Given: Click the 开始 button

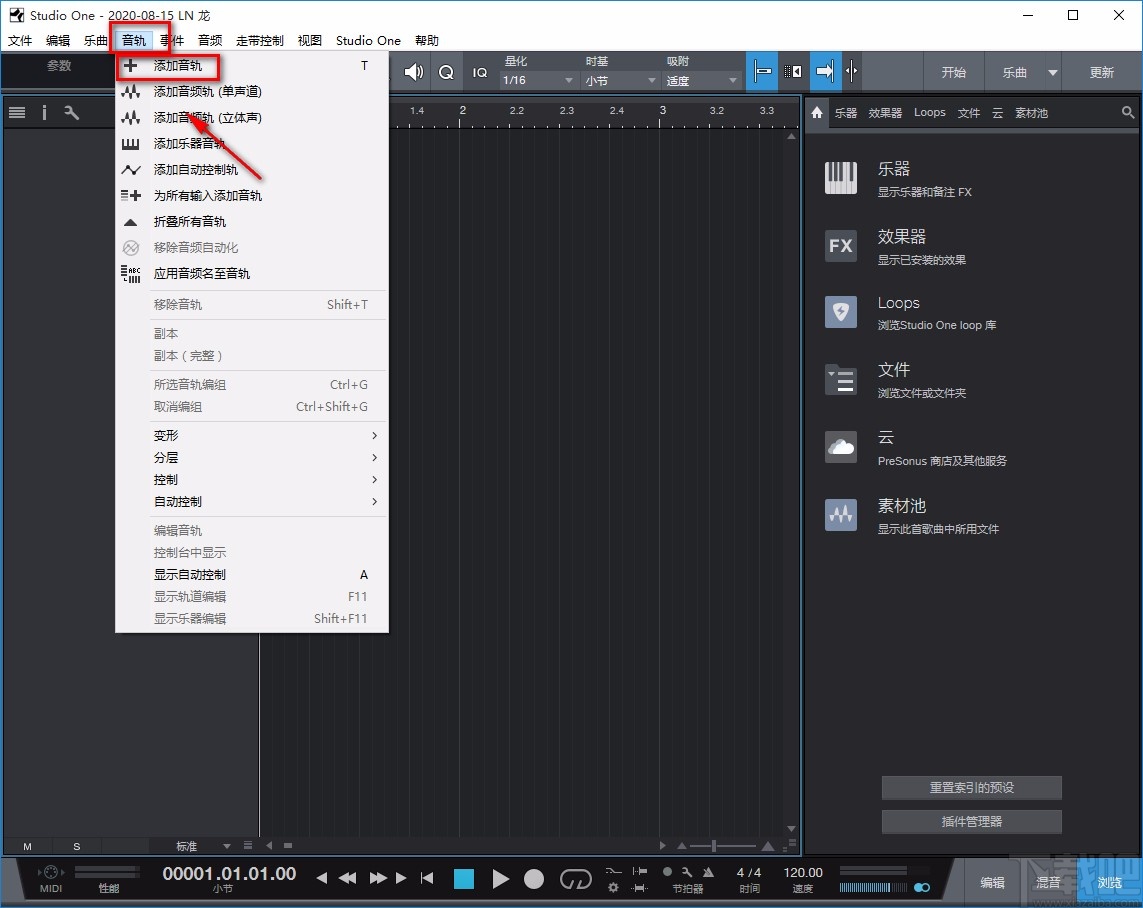Looking at the screenshot, I should (x=953, y=72).
